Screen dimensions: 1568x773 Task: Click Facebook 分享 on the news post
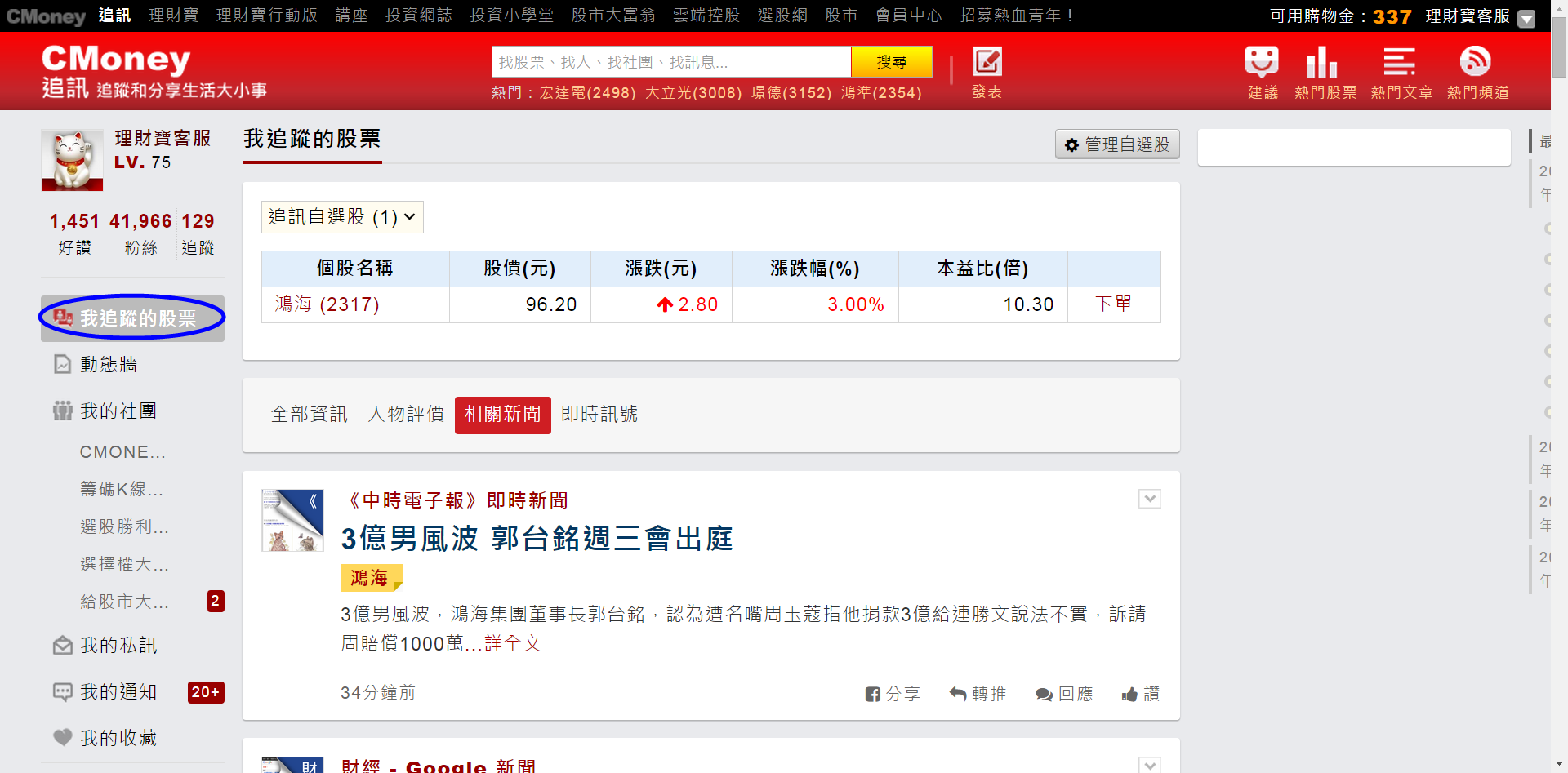tap(893, 694)
